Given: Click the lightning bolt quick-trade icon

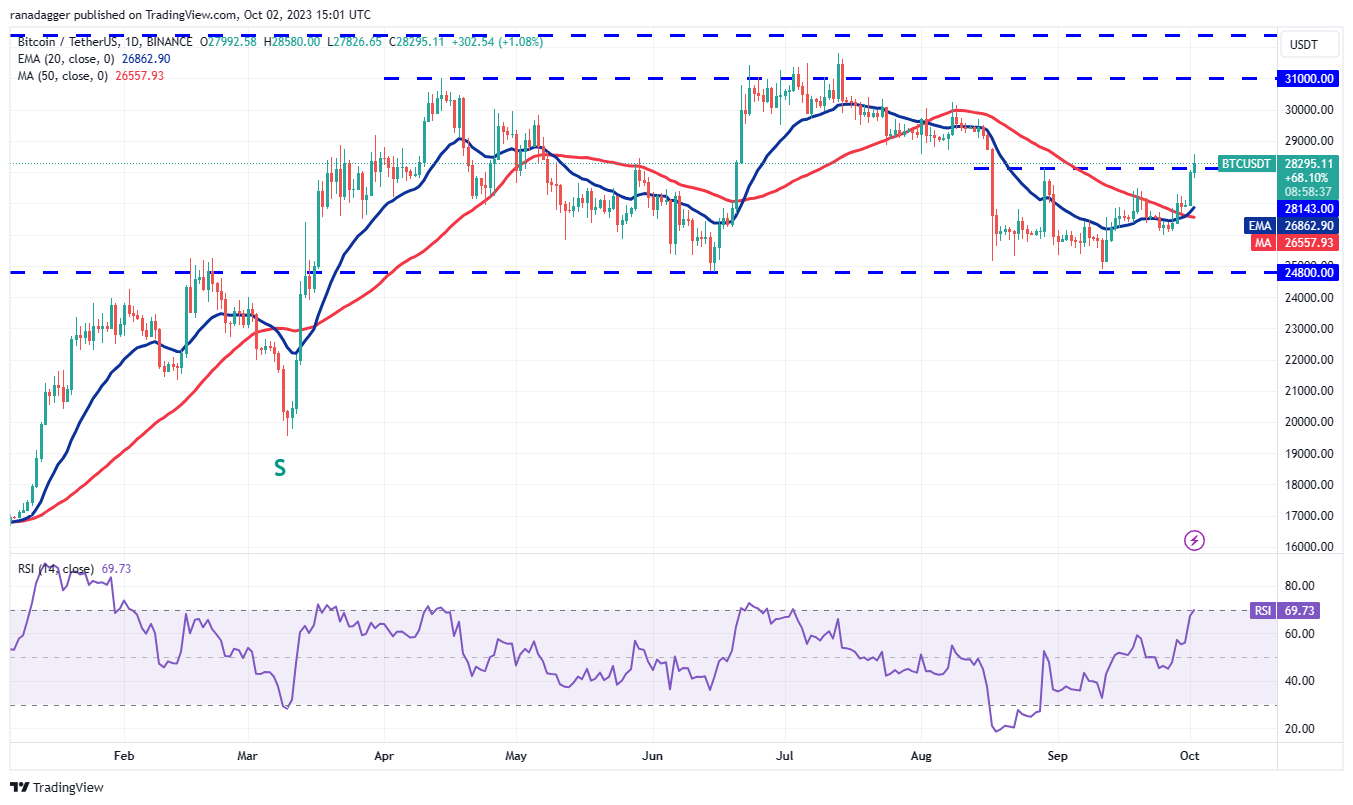Looking at the screenshot, I should [1193, 540].
